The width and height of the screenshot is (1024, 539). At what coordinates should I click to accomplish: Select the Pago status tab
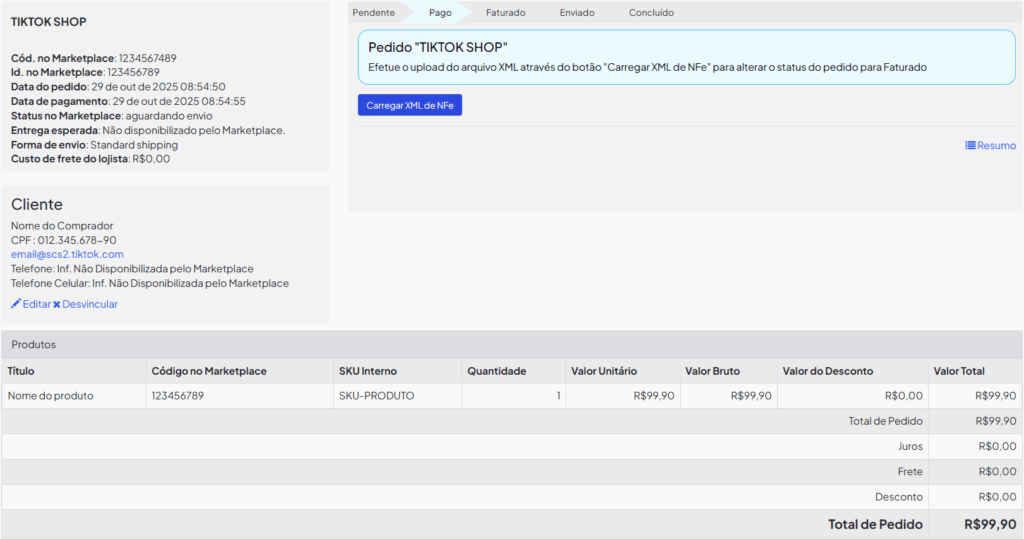440,13
